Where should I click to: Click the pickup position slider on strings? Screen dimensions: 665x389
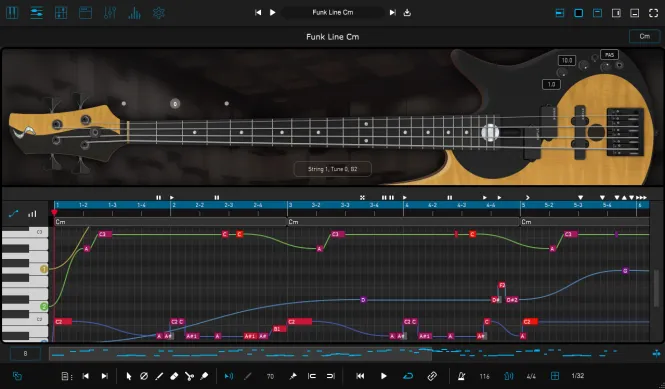(x=490, y=133)
